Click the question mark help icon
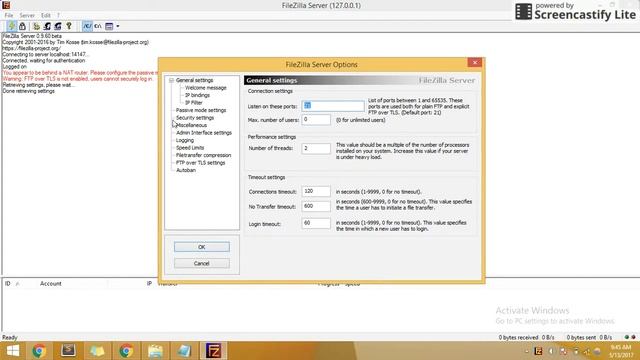 tap(69, 26)
